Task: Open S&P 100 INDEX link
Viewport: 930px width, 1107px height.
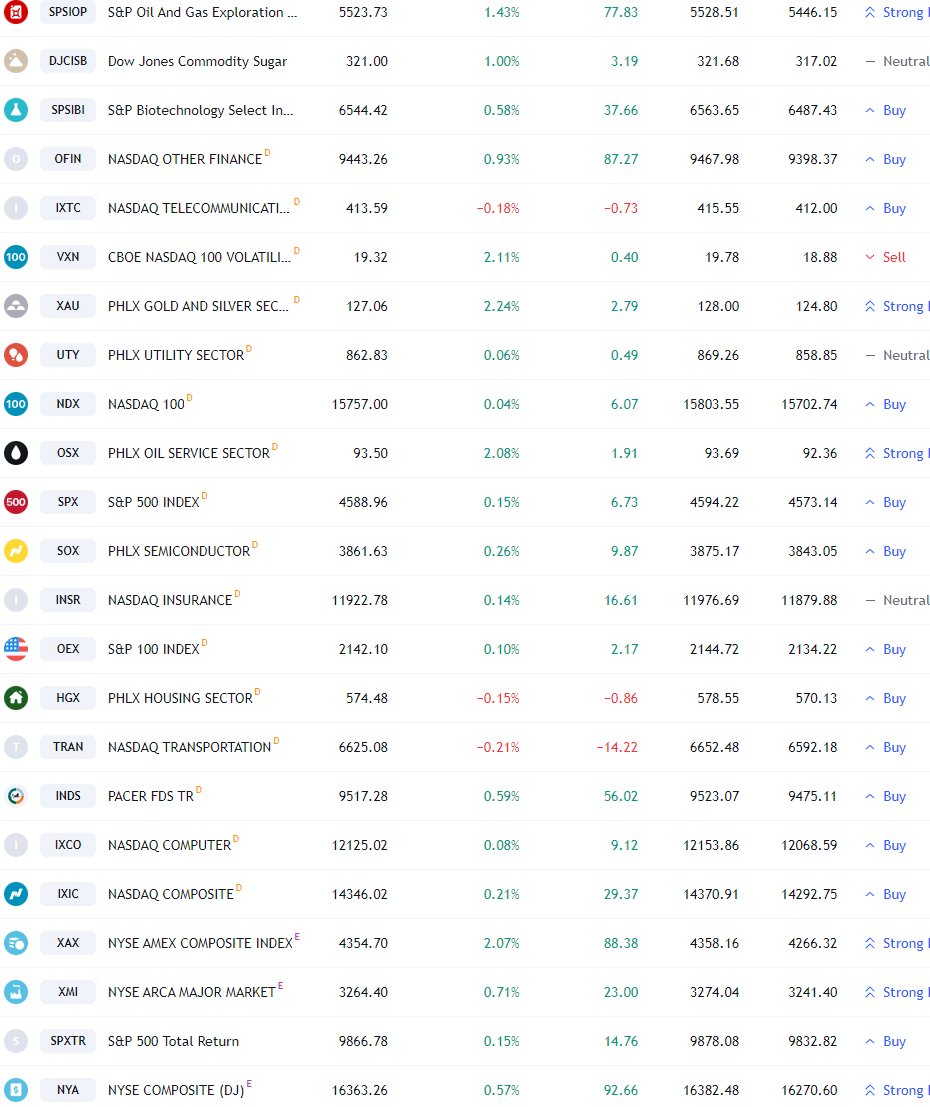Action: (153, 650)
